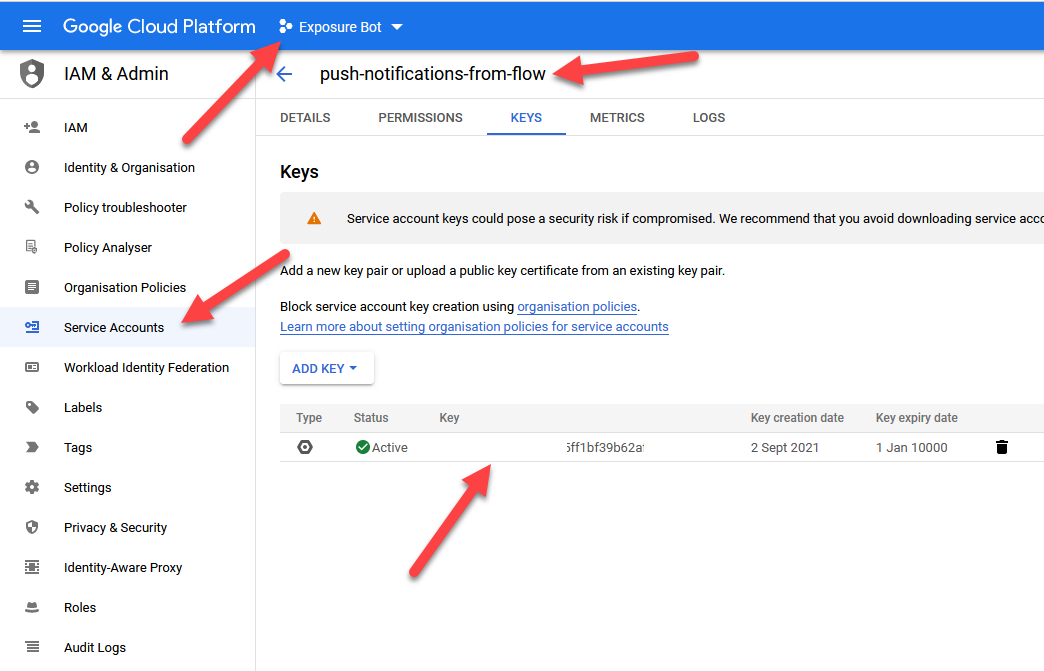Open Workload Identity Federation in sidebar

coord(146,367)
